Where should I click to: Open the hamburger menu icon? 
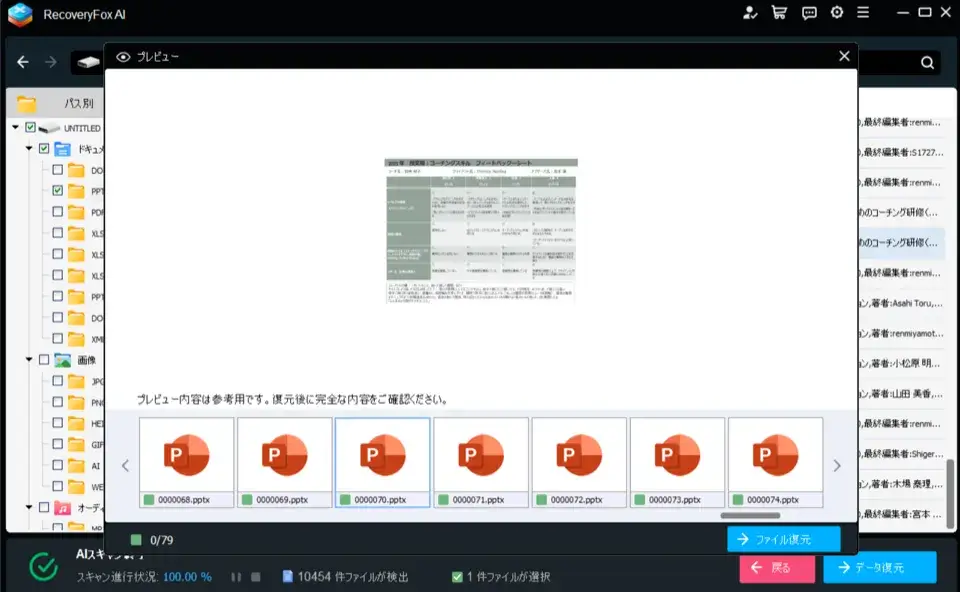coord(863,12)
